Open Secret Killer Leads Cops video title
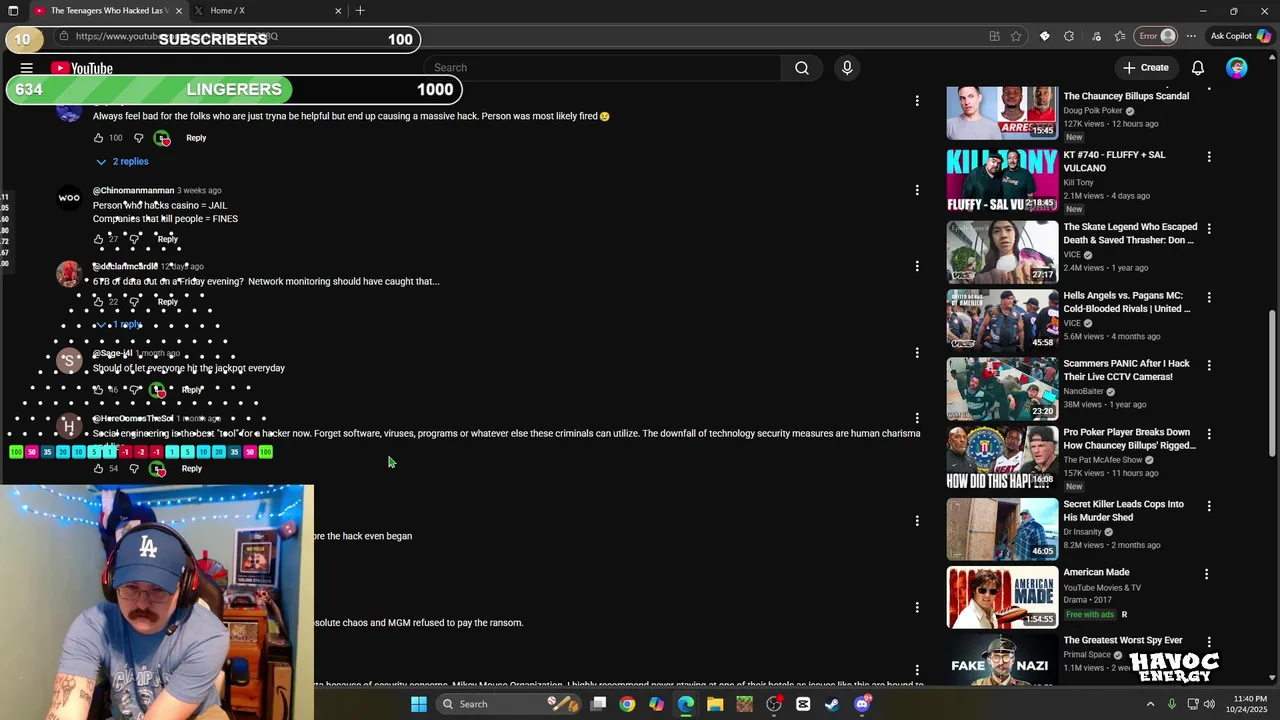This screenshot has width=1280, height=720. click(x=1123, y=511)
